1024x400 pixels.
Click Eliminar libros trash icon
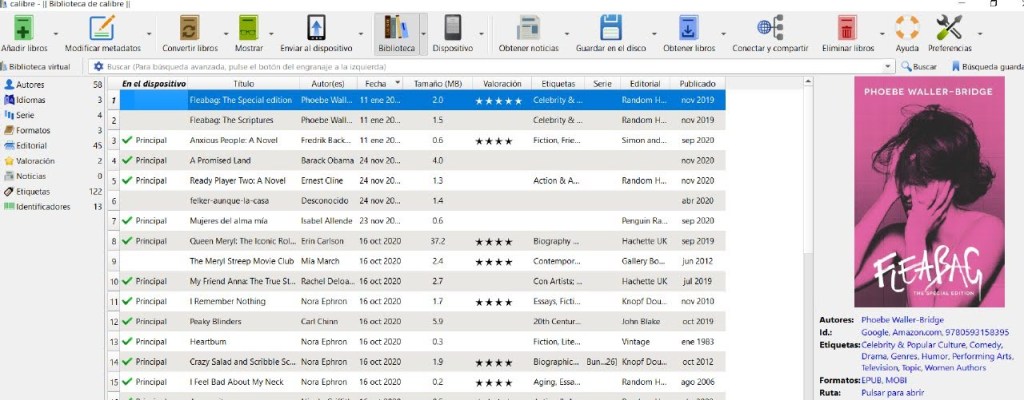point(846,28)
